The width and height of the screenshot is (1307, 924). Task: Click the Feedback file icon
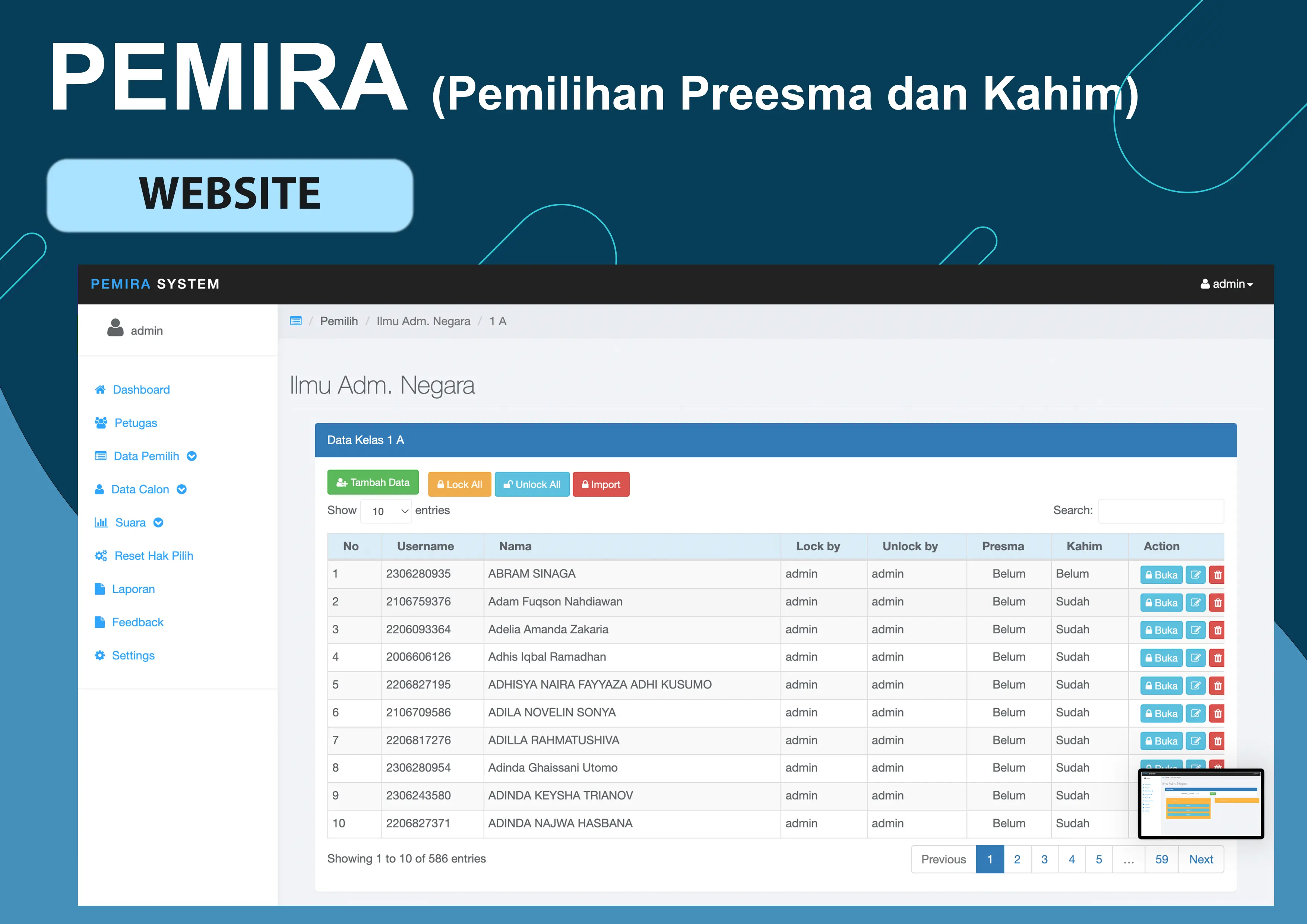click(x=99, y=622)
